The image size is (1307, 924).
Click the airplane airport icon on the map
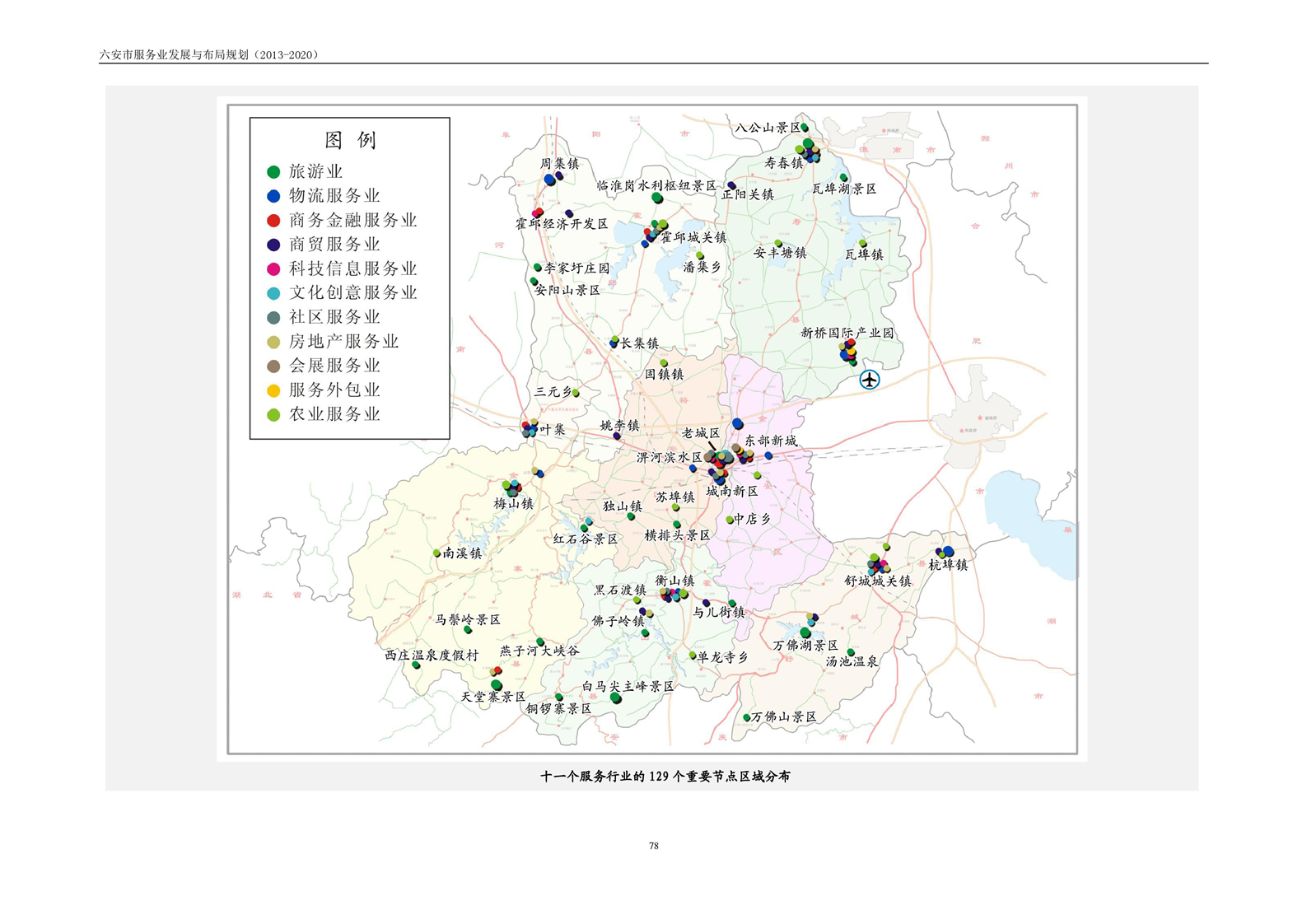click(869, 379)
